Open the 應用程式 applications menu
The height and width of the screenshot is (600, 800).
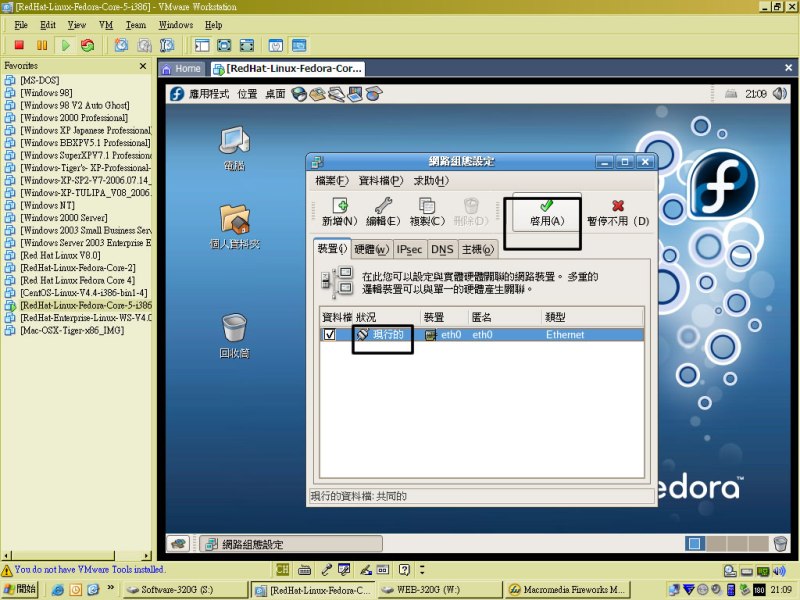click(209, 94)
